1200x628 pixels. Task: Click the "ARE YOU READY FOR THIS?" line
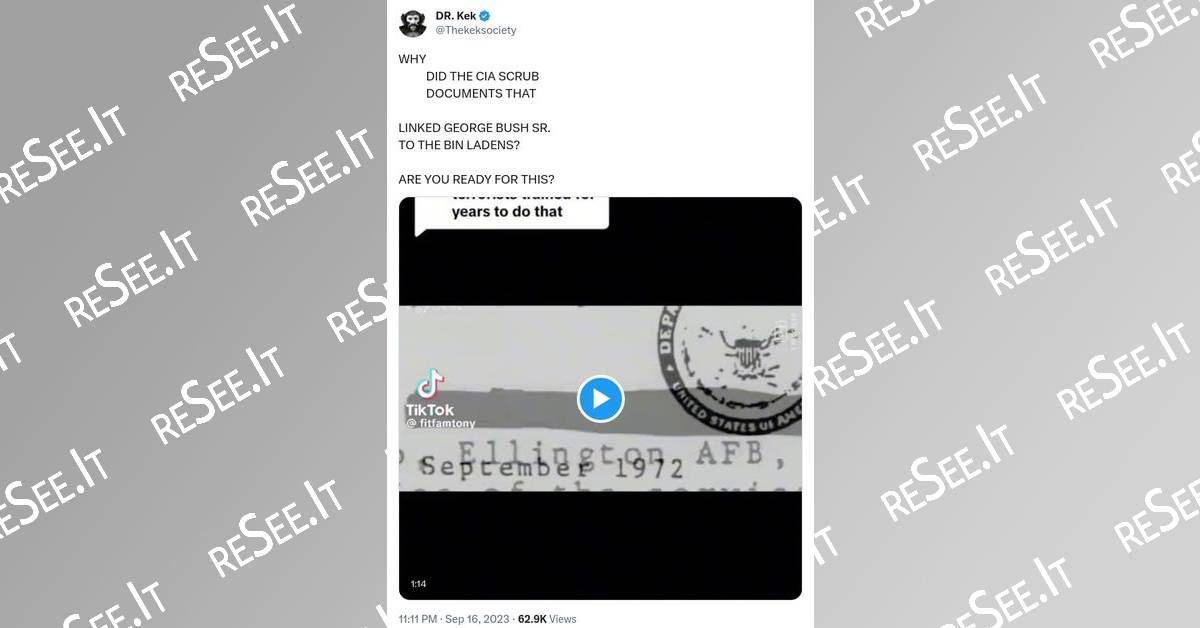click(476, 180)
